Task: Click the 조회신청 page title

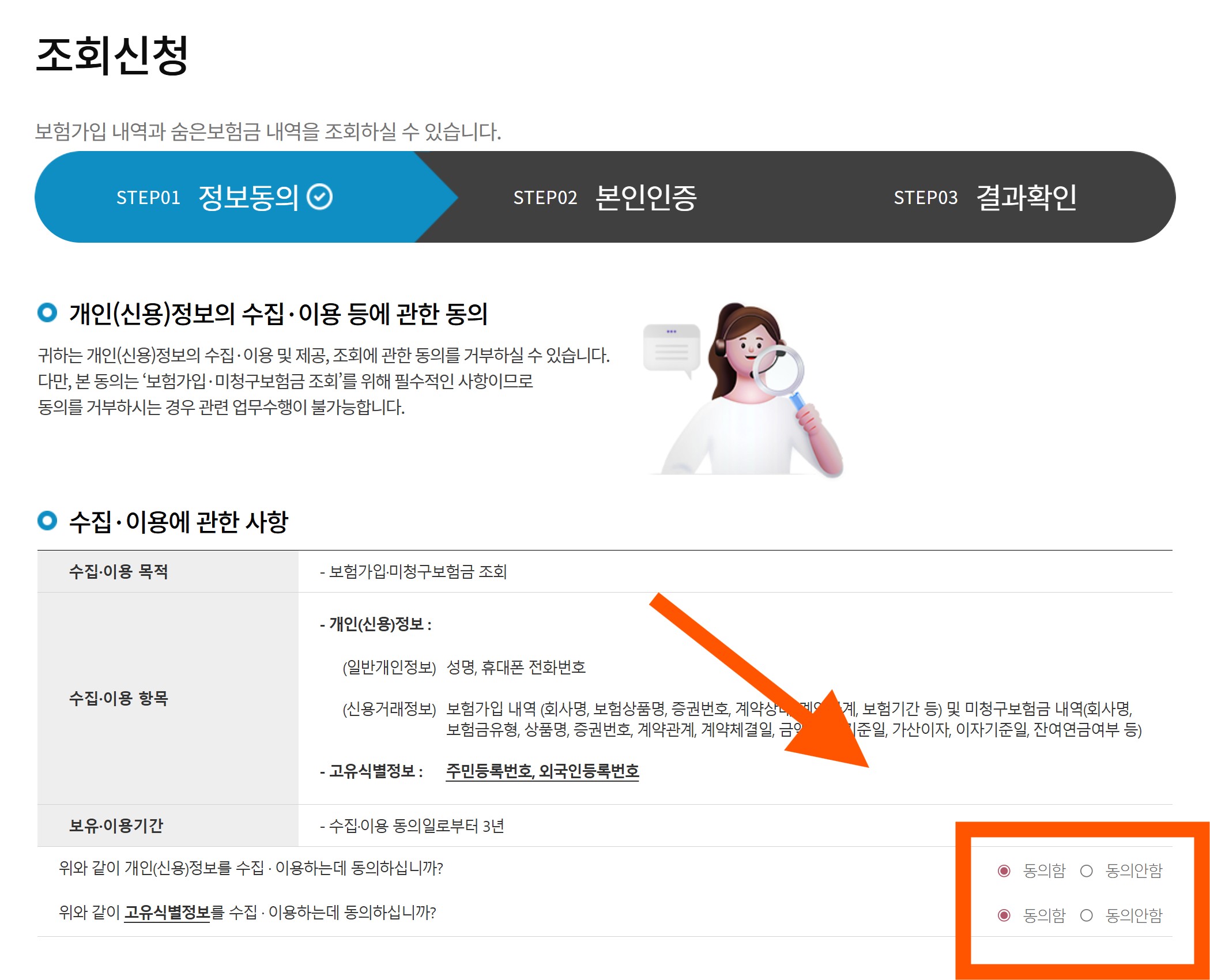Action: (112, 55)
